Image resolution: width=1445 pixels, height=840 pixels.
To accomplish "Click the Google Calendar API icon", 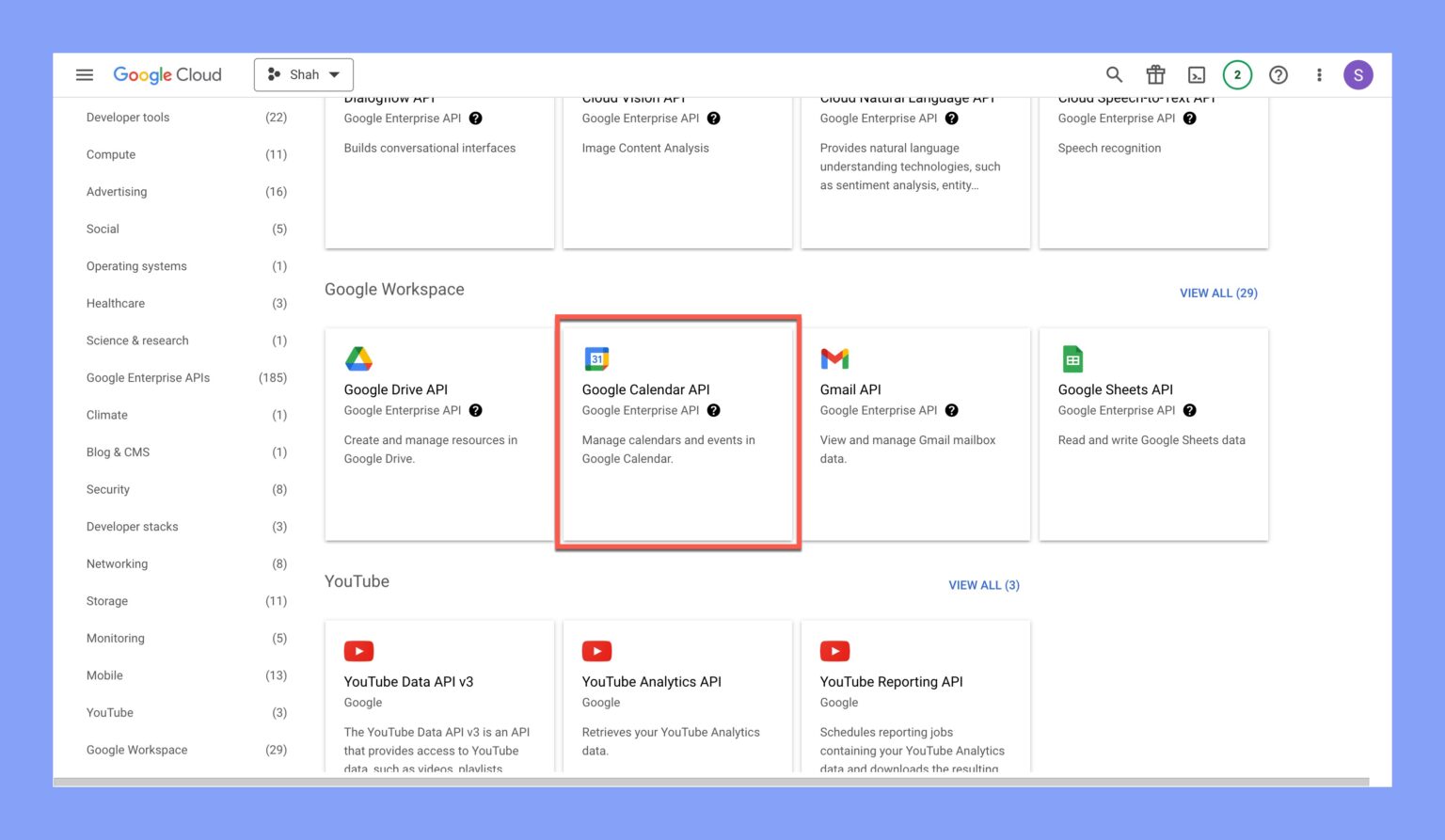I will (x=597, y=358).
